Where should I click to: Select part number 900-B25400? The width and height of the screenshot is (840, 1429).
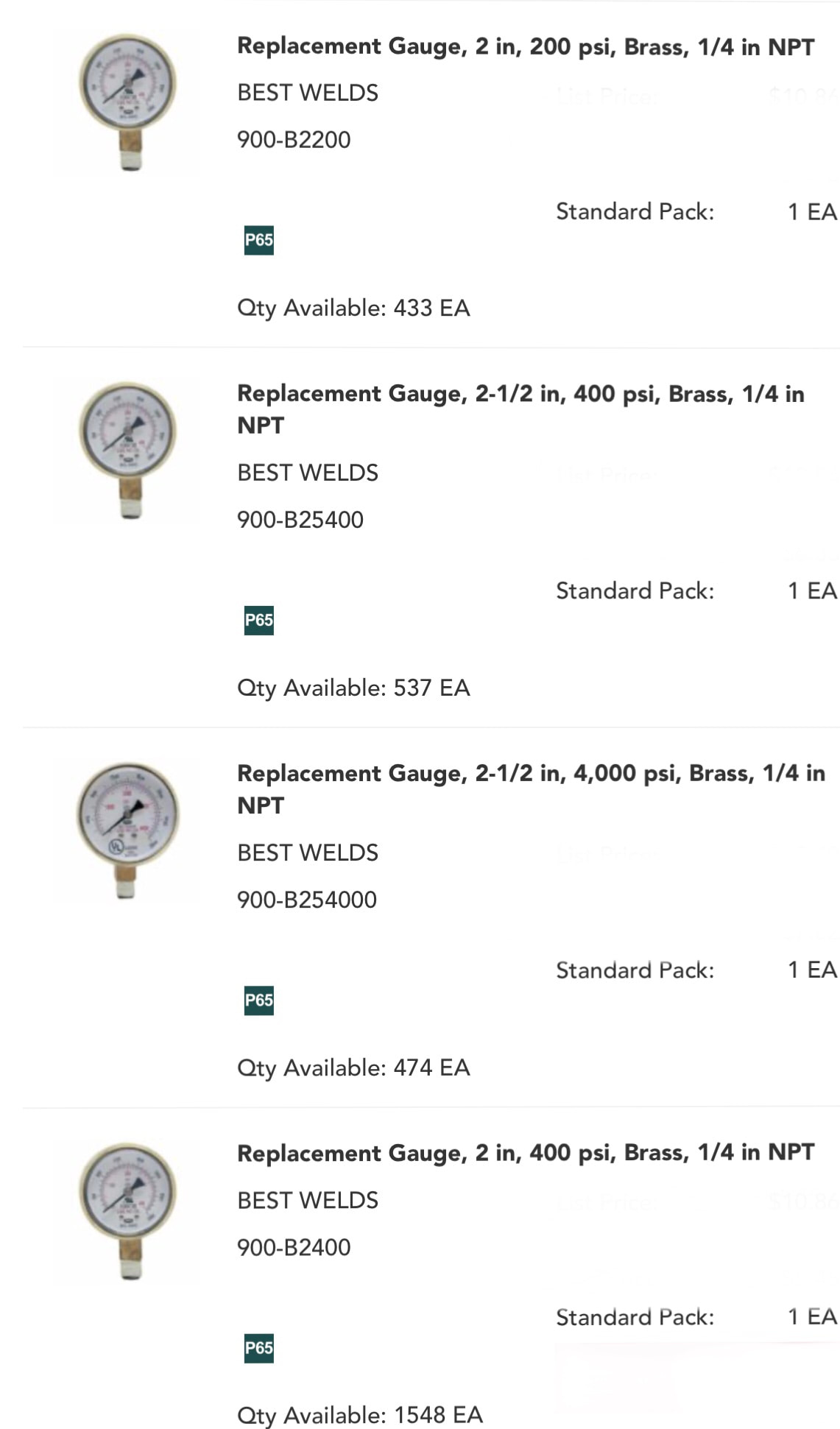[x=300, y=520]
